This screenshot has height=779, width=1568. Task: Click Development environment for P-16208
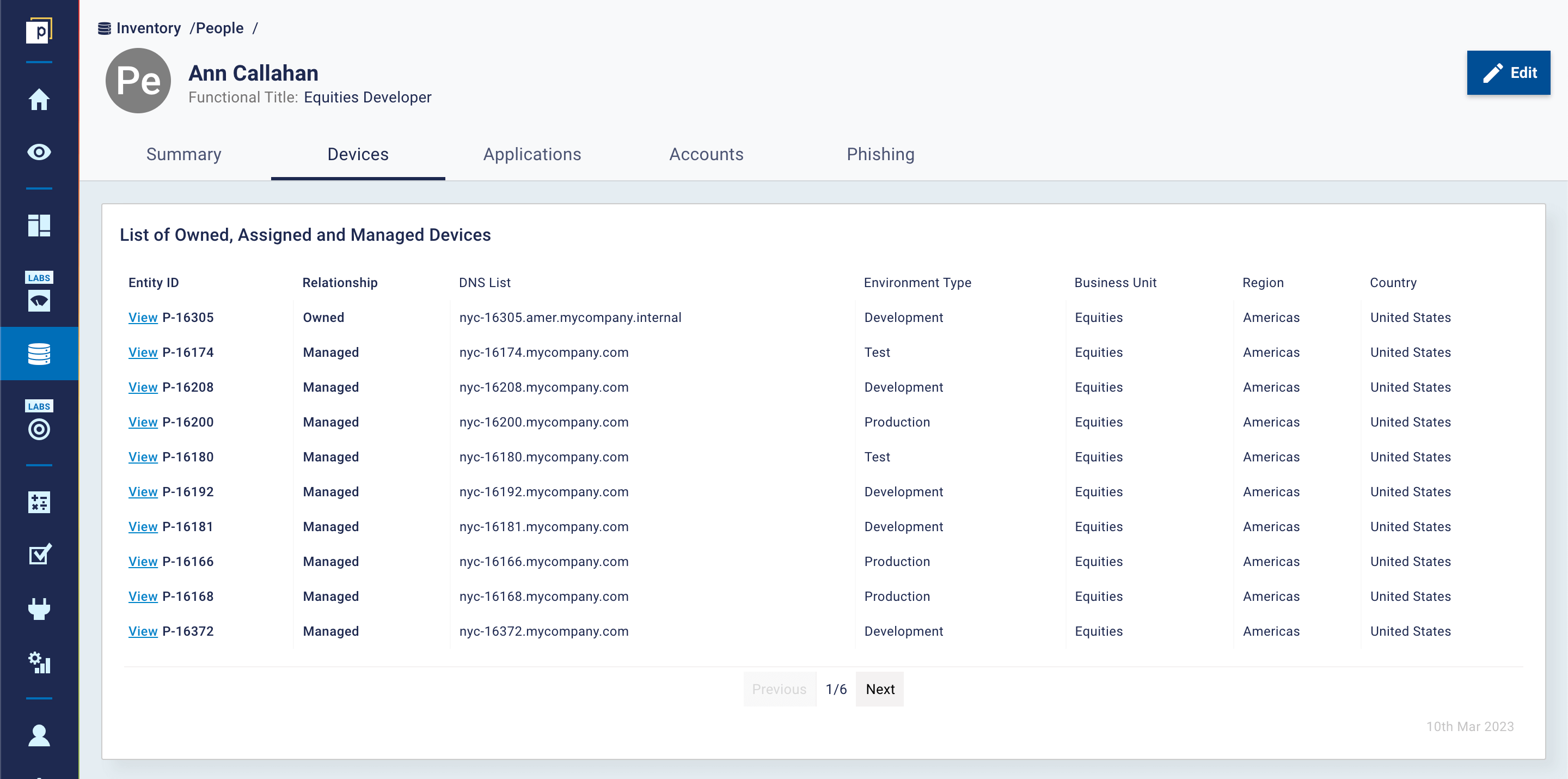(903, 387)
